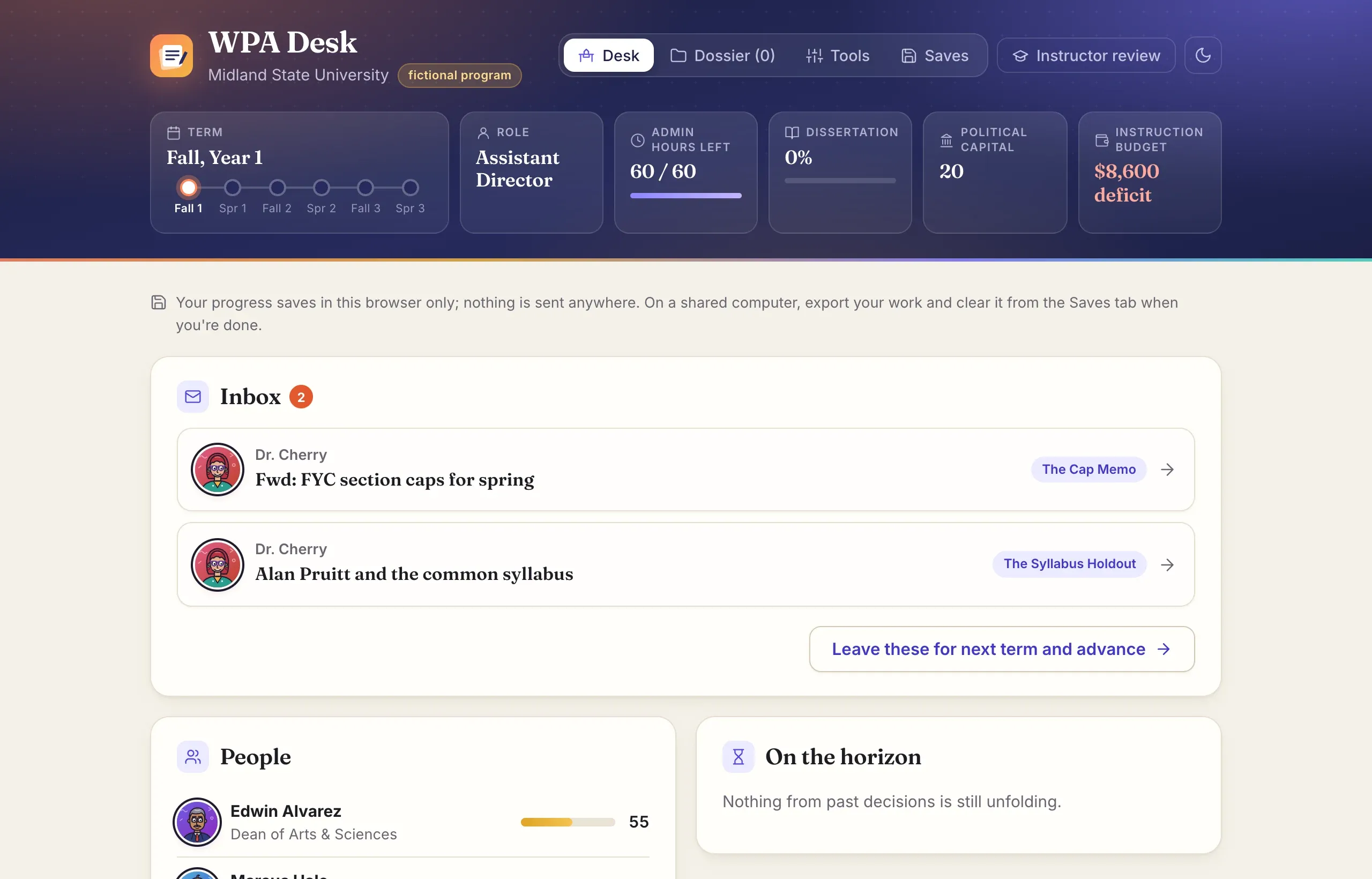
Task: Click the fictional program badge
Action: (459, 76)
